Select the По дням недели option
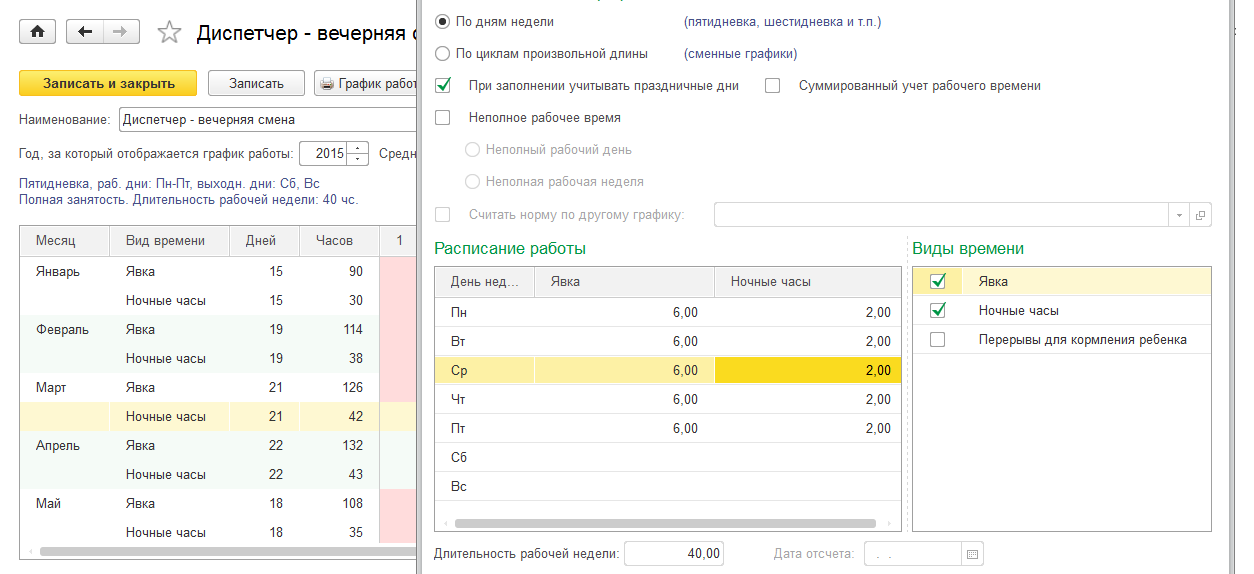 coord(442,21)
